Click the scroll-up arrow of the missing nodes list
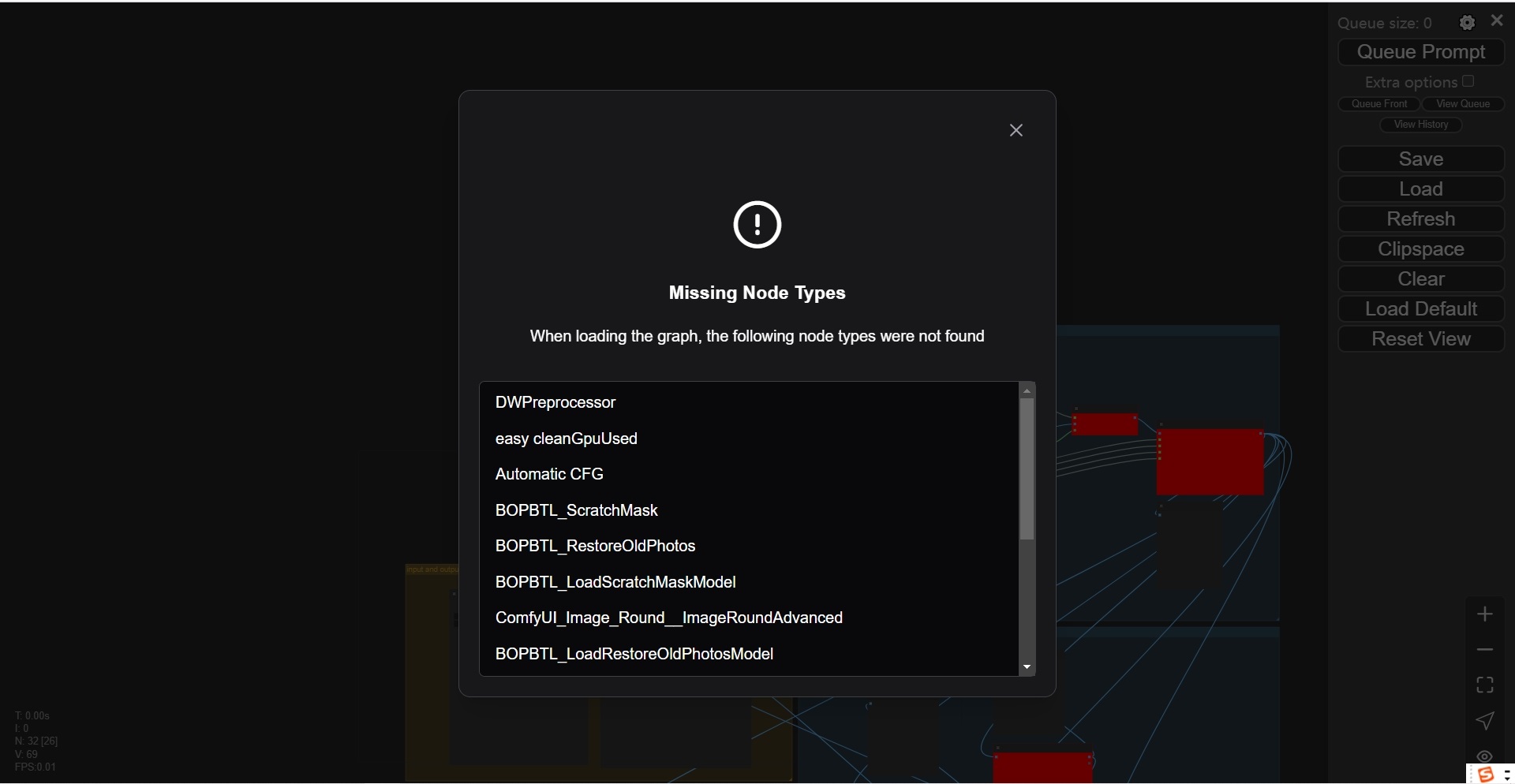This screenshot has height=784, width=1515. [x=1027, y=390]
